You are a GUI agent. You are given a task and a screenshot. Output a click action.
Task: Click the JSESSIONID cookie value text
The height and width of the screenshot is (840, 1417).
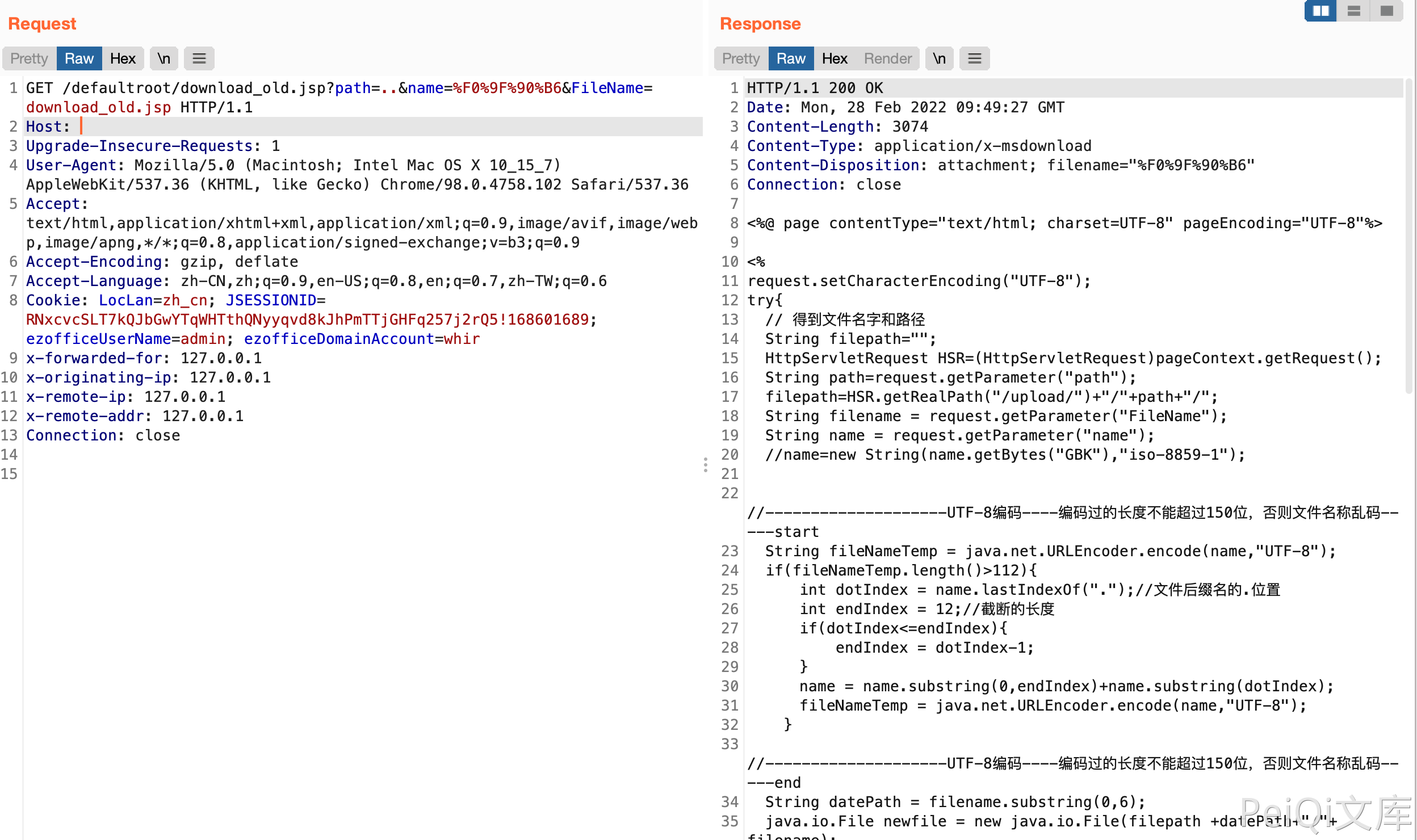[307, 320]
